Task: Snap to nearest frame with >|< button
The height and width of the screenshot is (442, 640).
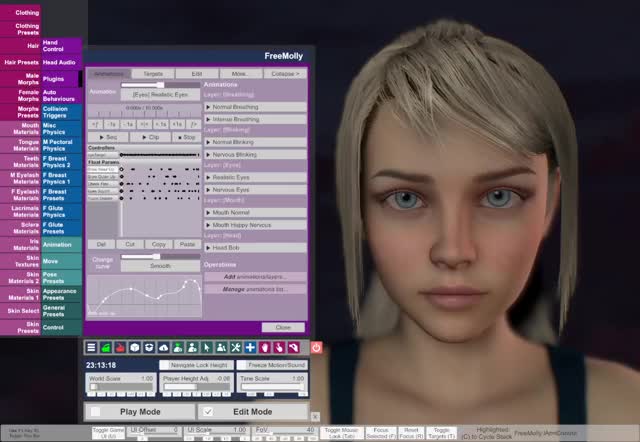Action: (144, 124)
